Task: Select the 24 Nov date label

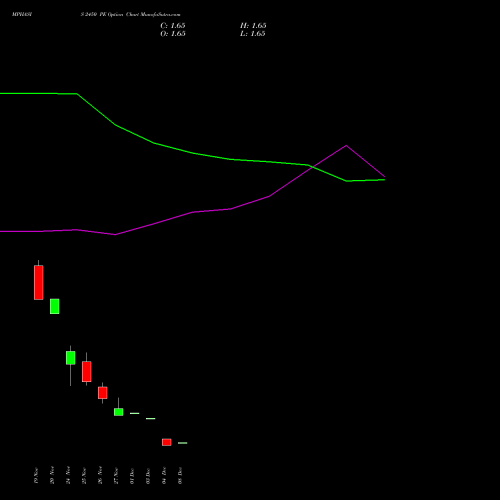Action: 68,476
